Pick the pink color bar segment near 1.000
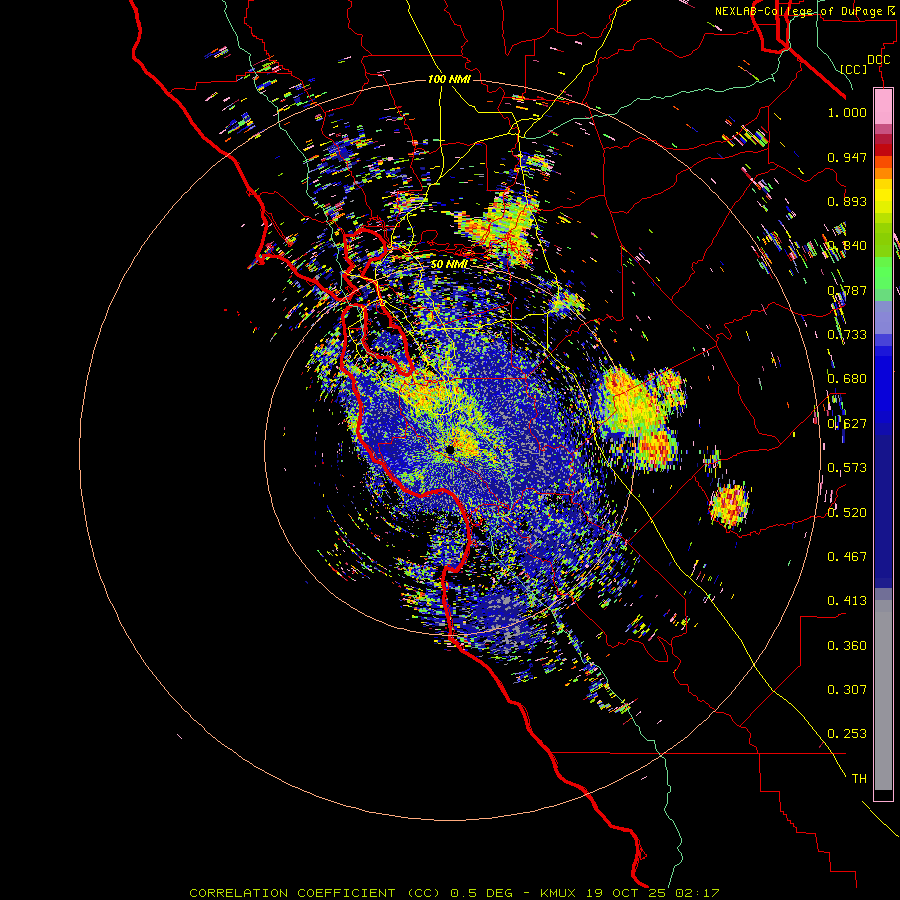Image resolution: width=900 pixels, height=900 pixels. (x=883, y=106)
